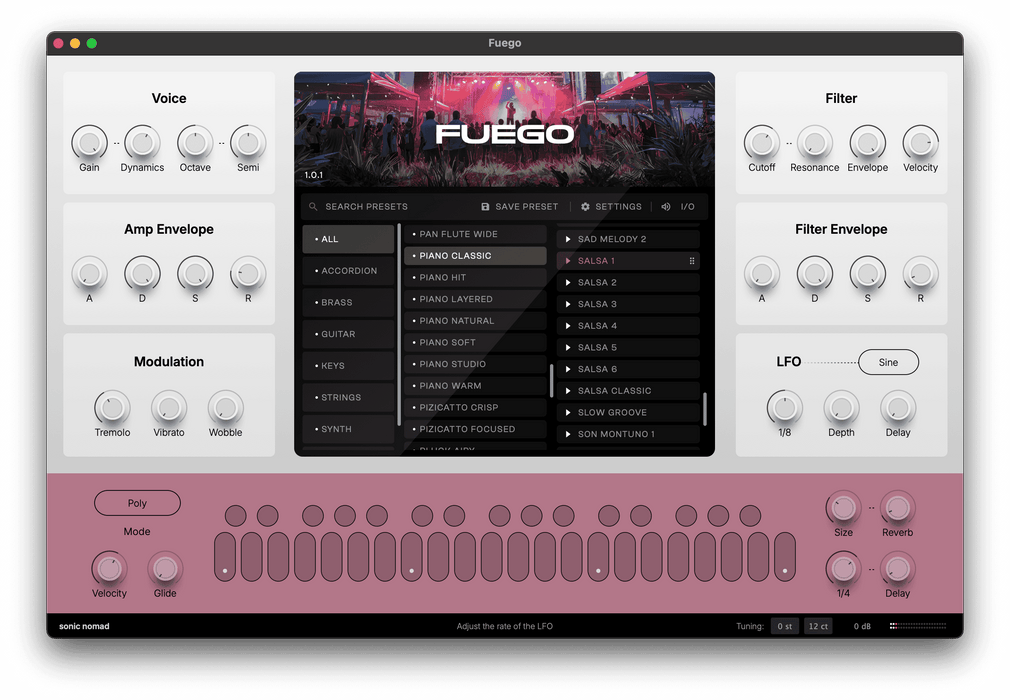The height and width of the screenshot is (700, 1010).
Task: Play the SALSA 6 preview arrow
Action: point(567,369)
